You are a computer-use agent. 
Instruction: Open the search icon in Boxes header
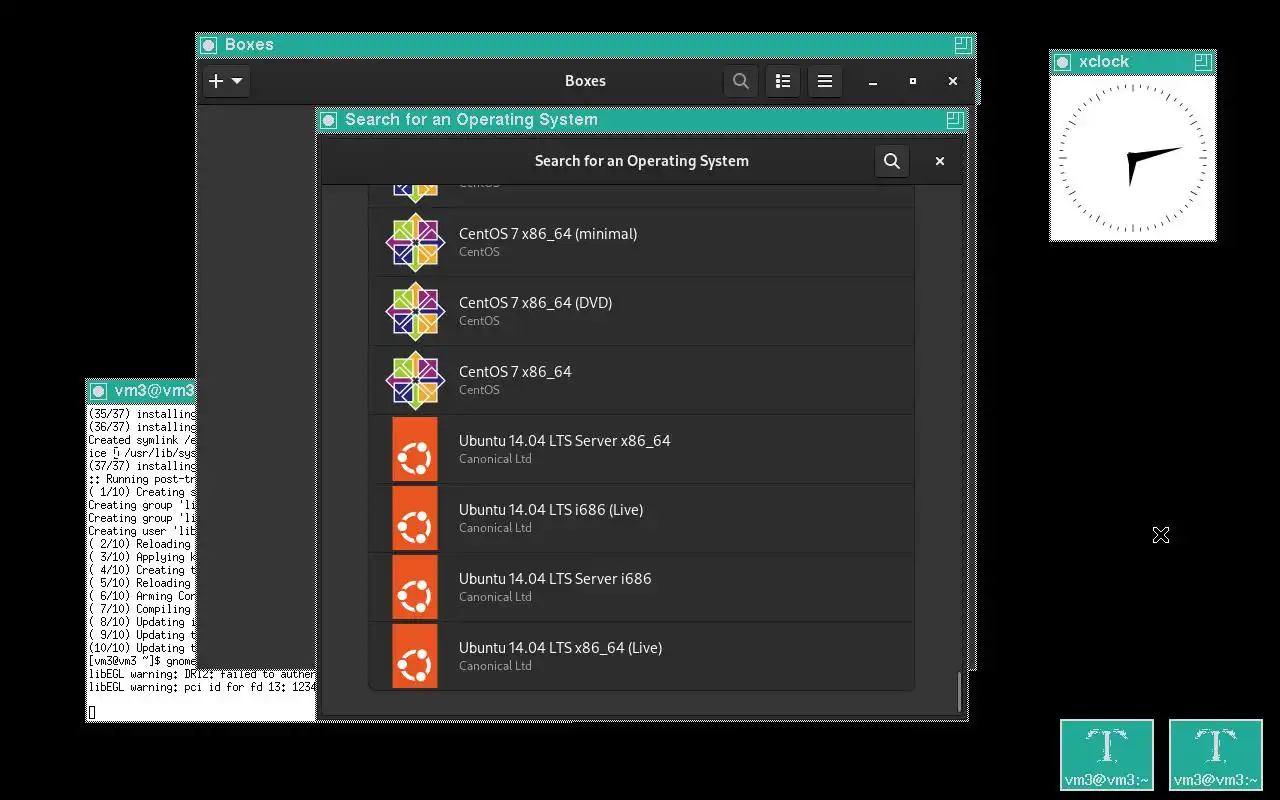pyautogui.click(x=740, y=81)
